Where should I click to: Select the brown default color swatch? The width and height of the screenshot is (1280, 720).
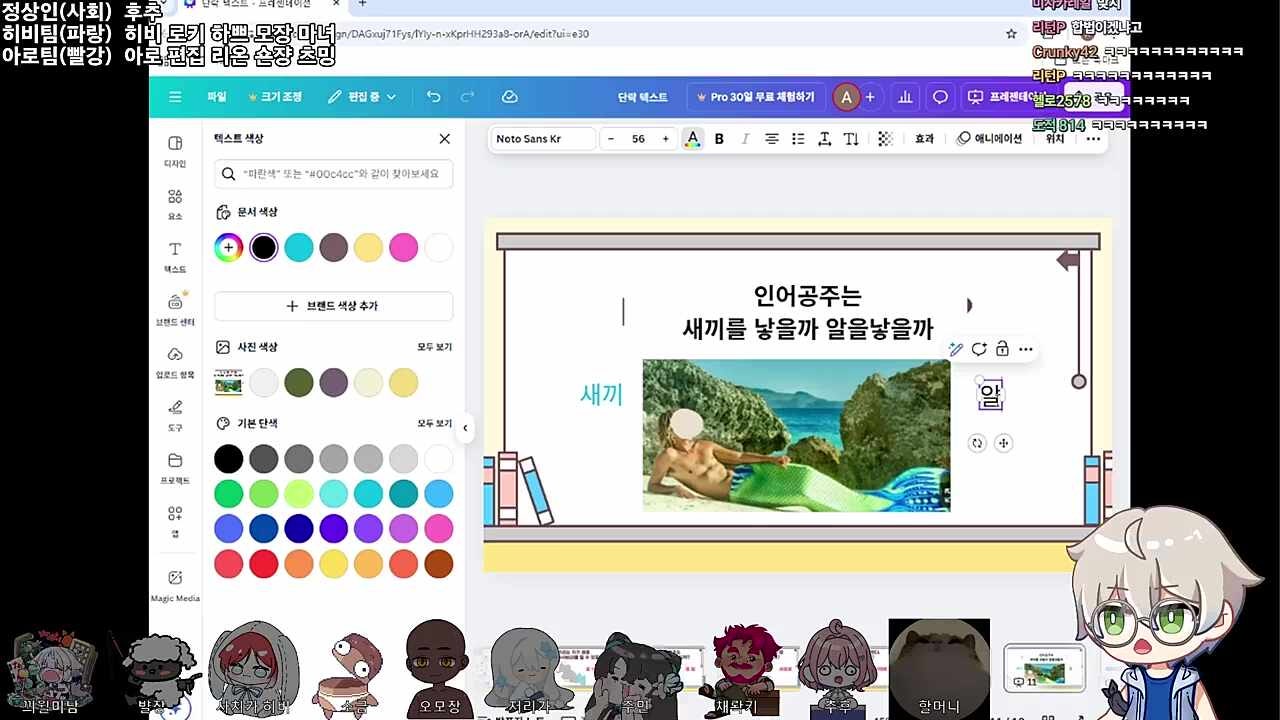[439, 564]
